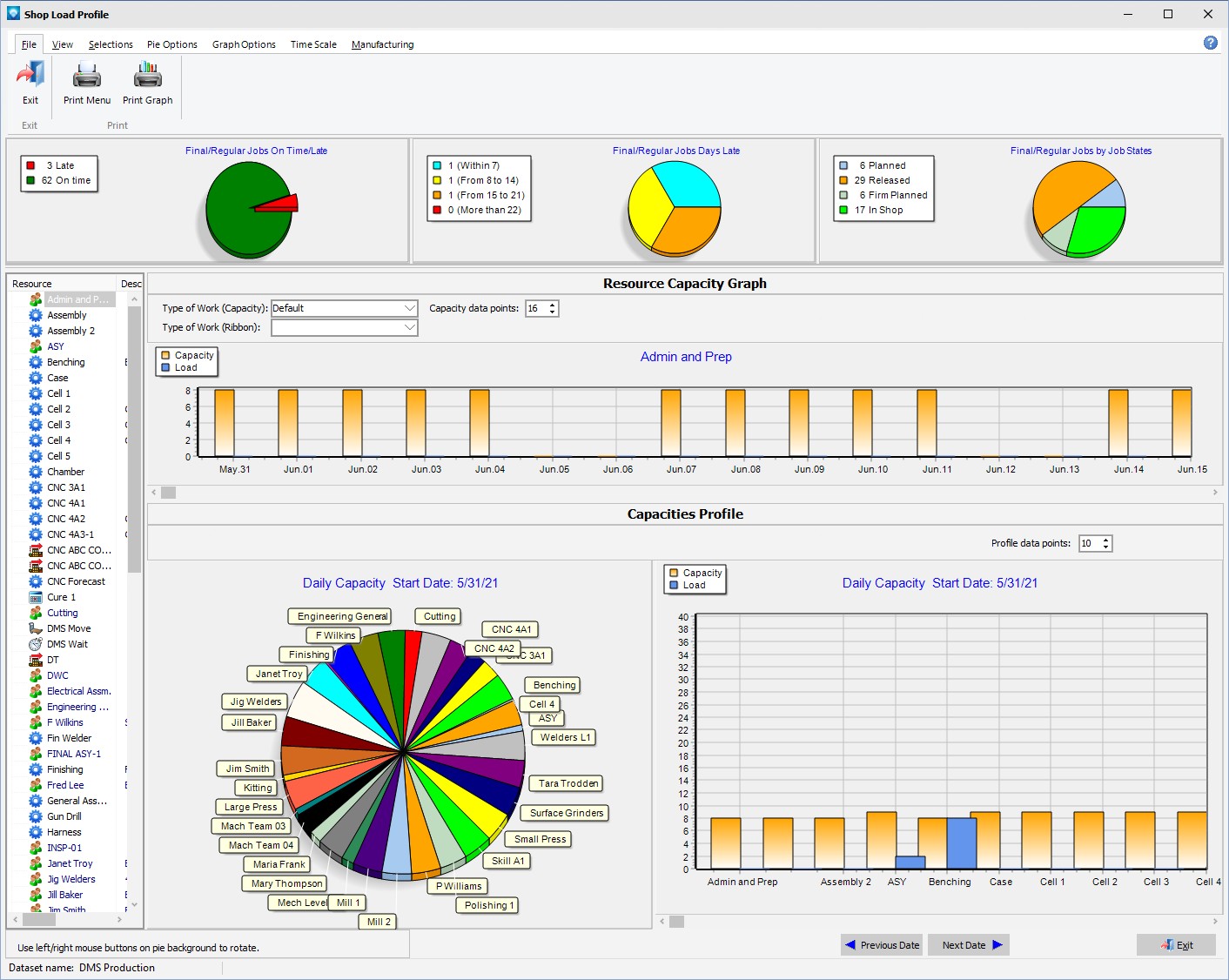
Task: Decrease the Profile data points spinner
Action: (x=1106, y=547)
